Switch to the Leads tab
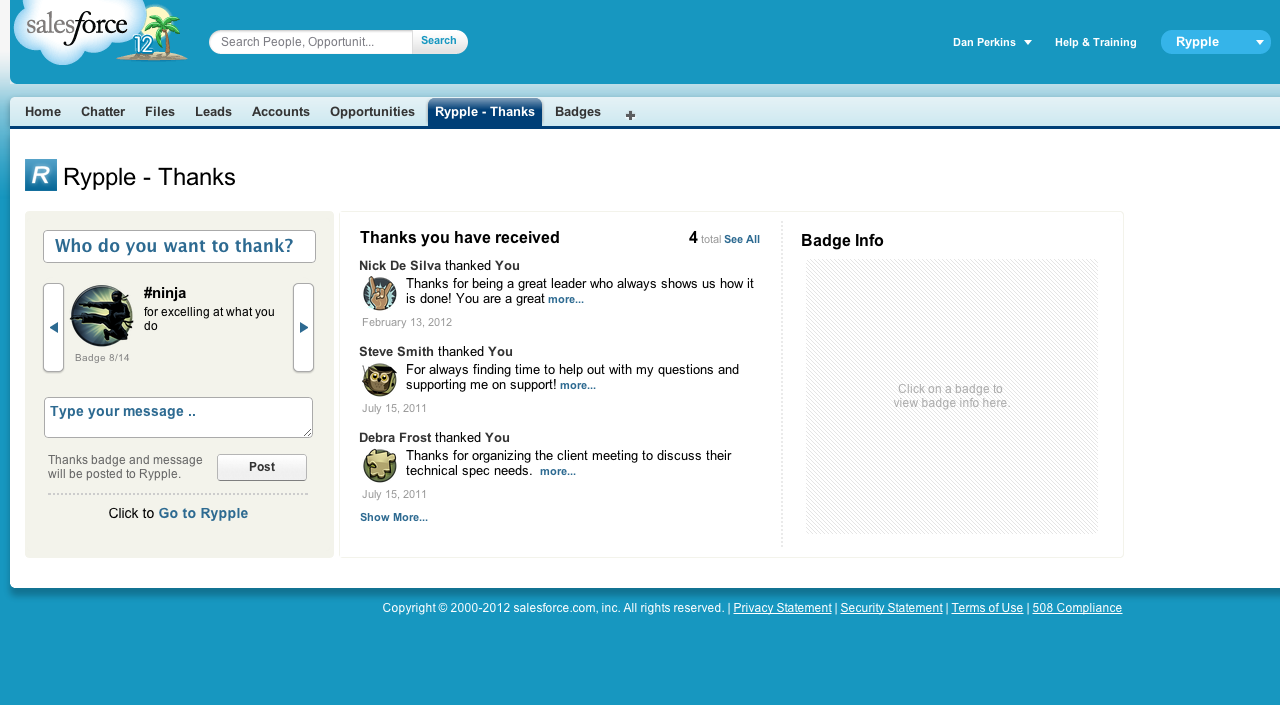The image size is (1280, 705). point(213,112)
